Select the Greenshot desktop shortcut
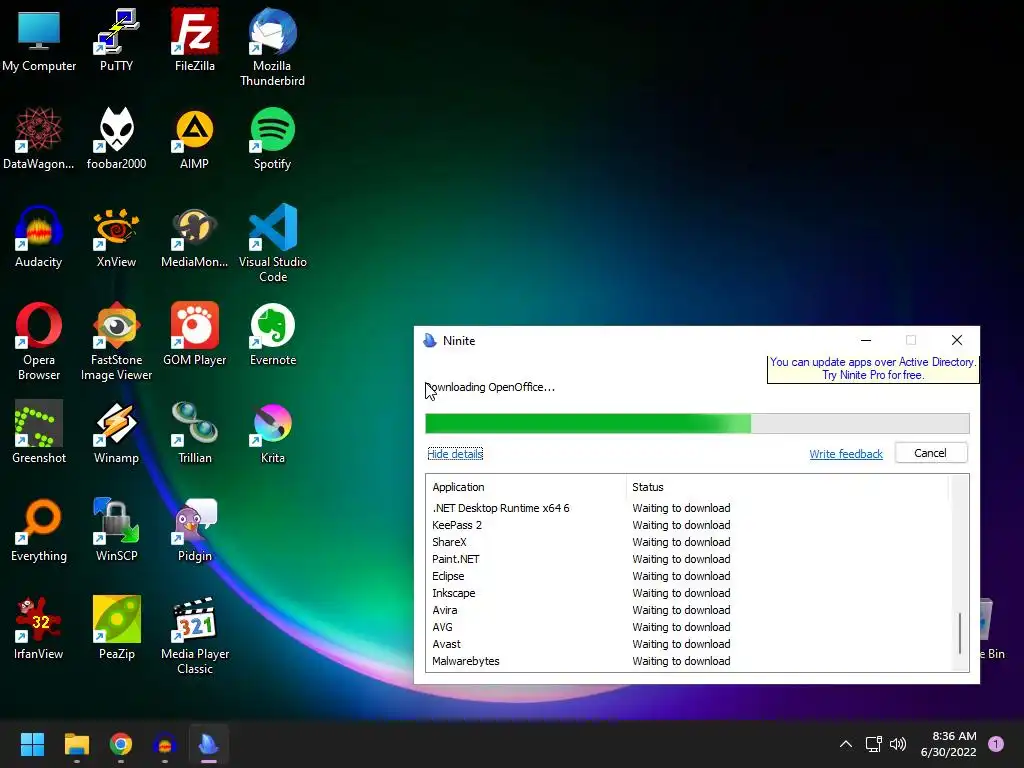Screen dimensions: 1024x768 [39, 432]
